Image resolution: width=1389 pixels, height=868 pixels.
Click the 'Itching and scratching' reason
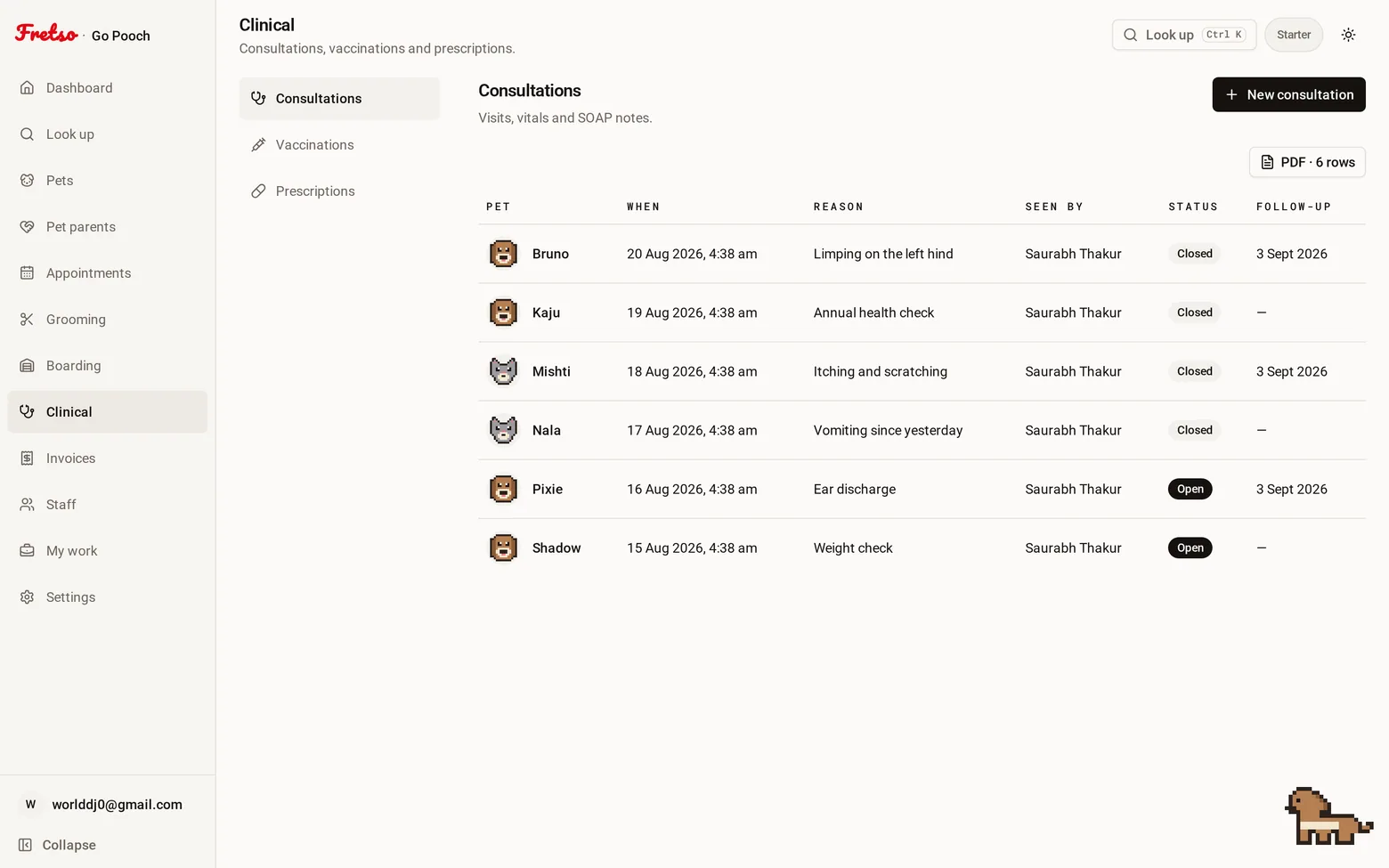point(881,371)
